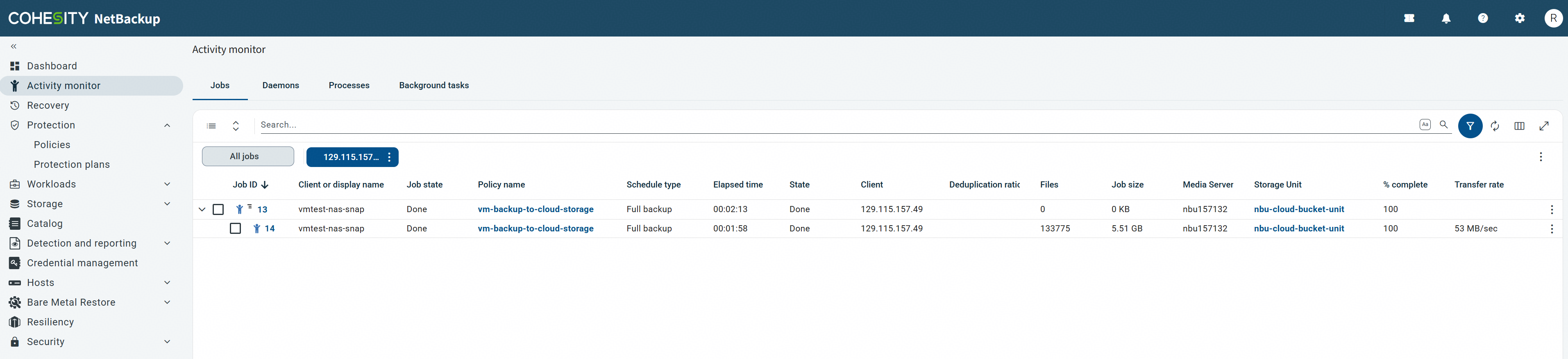The height and width of the screenshot is (359, 1568).
Task: Switch to the Daemons tab
Action: pyautogui.click(x=281, y=85)
